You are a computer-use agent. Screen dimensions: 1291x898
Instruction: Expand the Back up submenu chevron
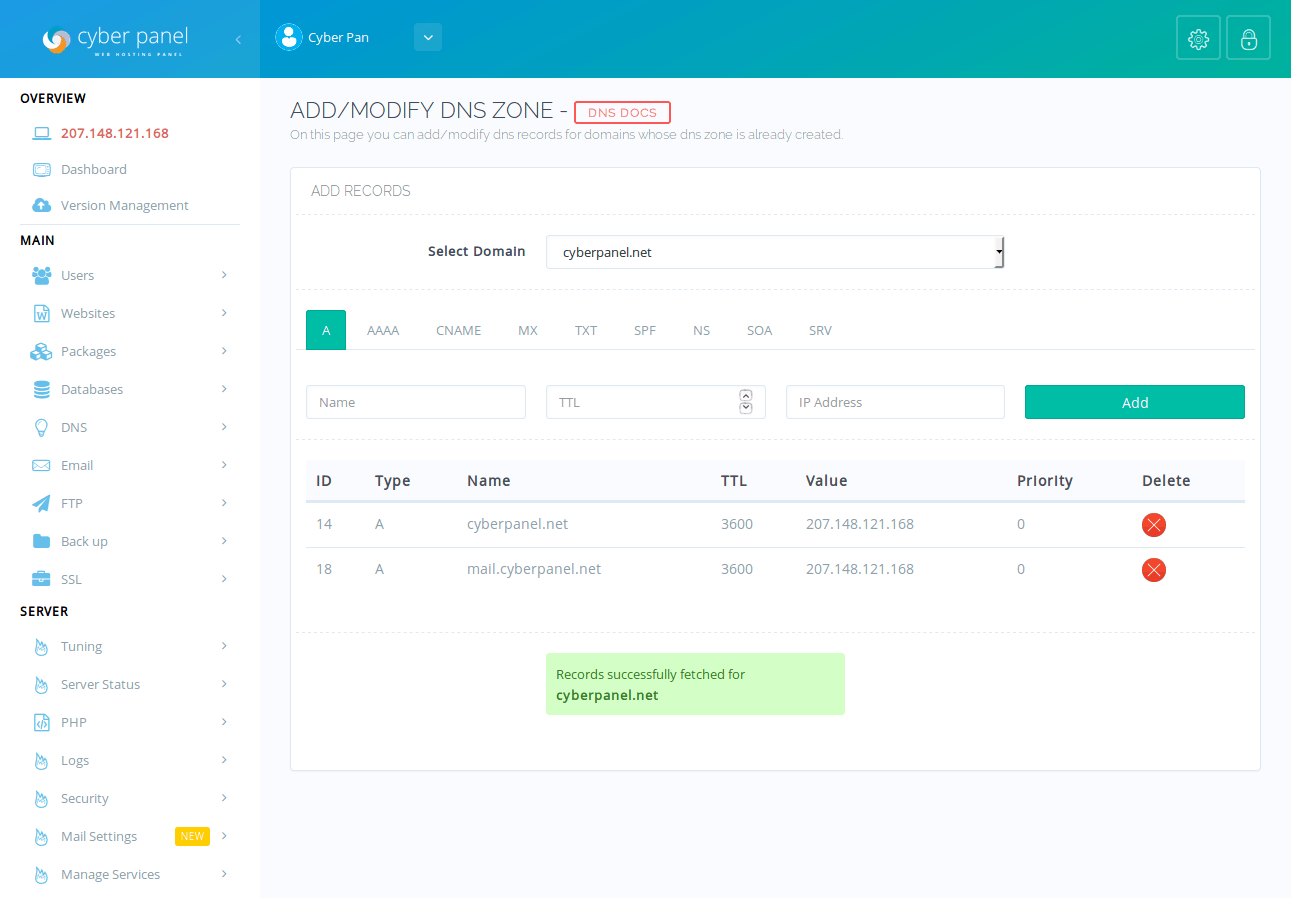coord(224,541)
